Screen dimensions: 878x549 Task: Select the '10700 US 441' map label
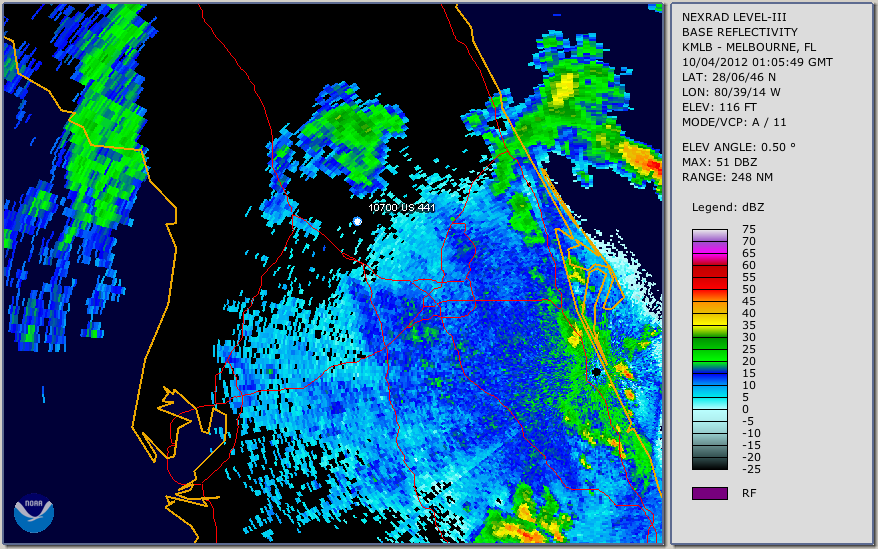[401, 207]
